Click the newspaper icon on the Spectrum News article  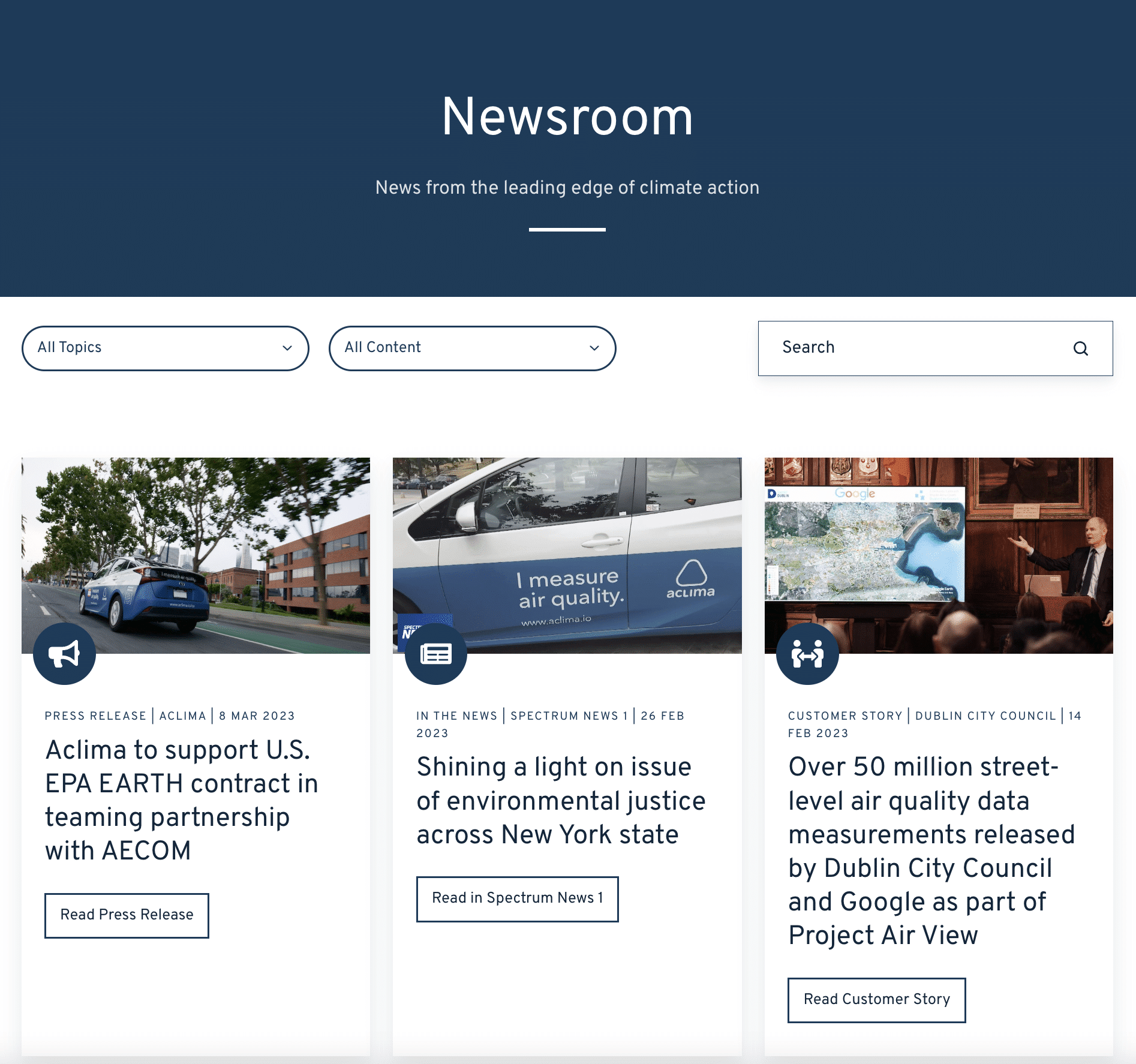click(x=437, y=654)
